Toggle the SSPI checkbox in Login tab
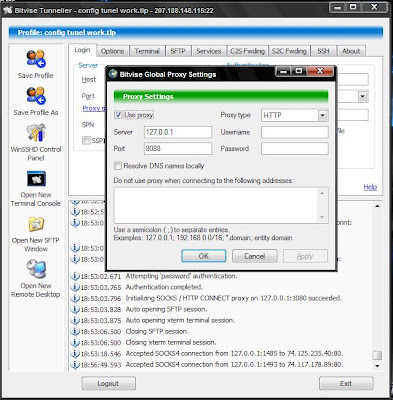The image size is (393, 400). pos(86,140)
